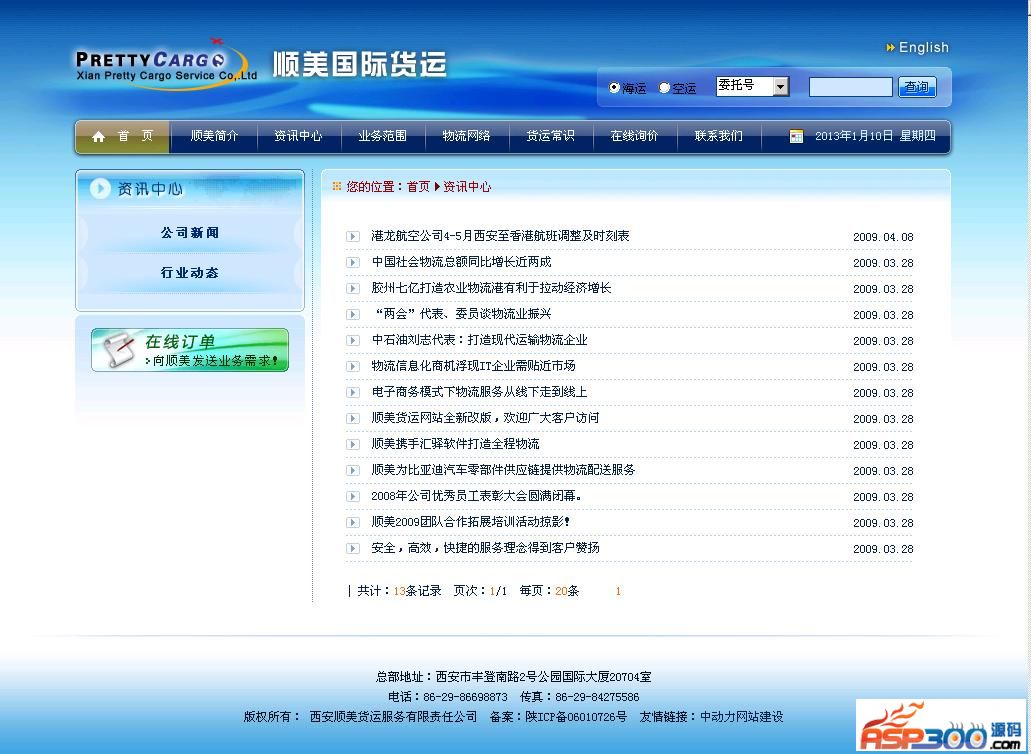Image resolution: width=1031 pixels, height=754 pixels.
Task: Click arrow icon beside 电子商务模式 news item
Action: 353,392
